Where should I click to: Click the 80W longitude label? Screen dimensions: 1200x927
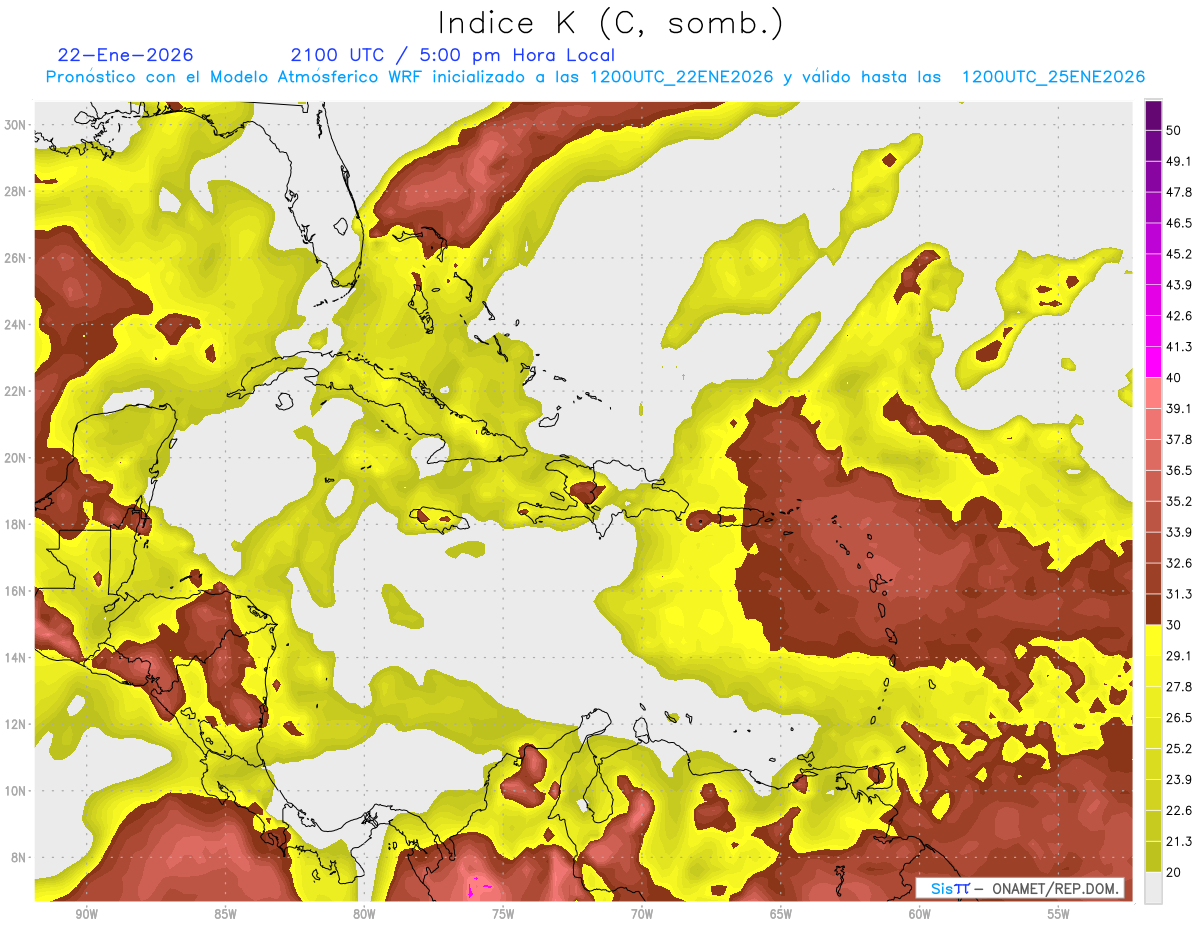(364, 915)
